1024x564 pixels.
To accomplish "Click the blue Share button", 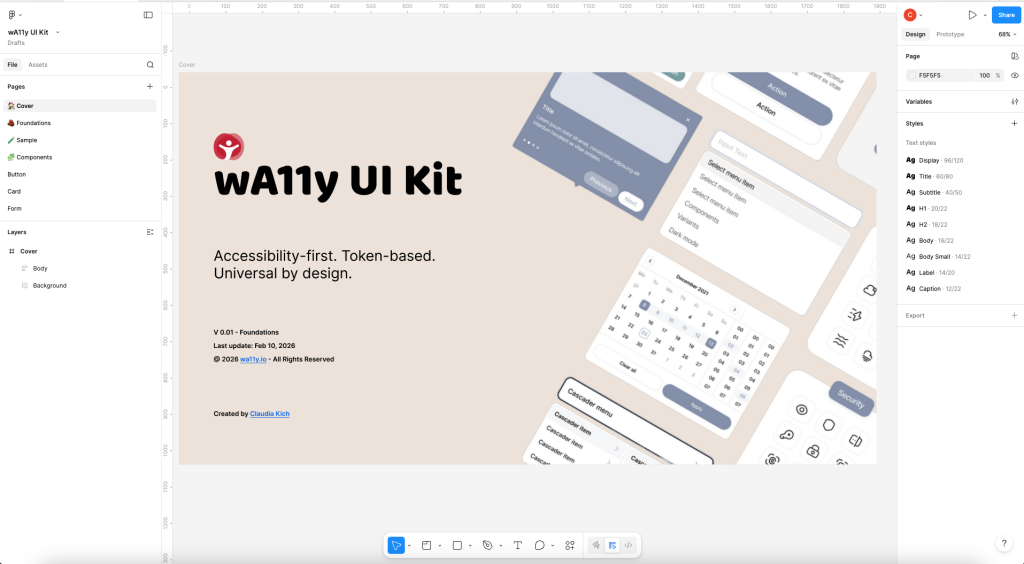I will coord(1005,15).
